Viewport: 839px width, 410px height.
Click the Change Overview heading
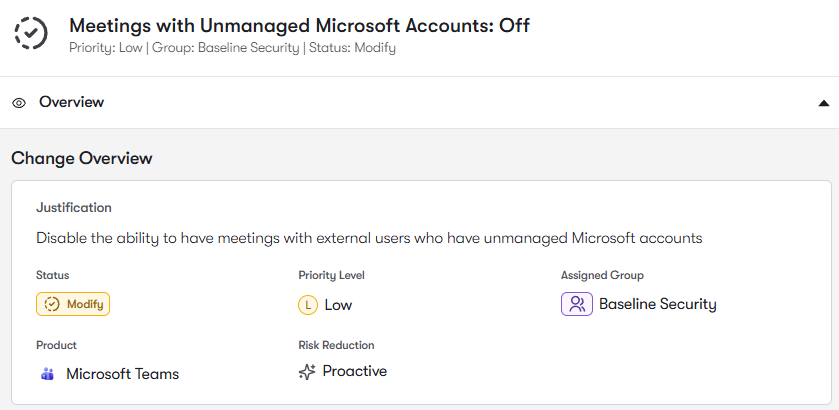(82, 158)
